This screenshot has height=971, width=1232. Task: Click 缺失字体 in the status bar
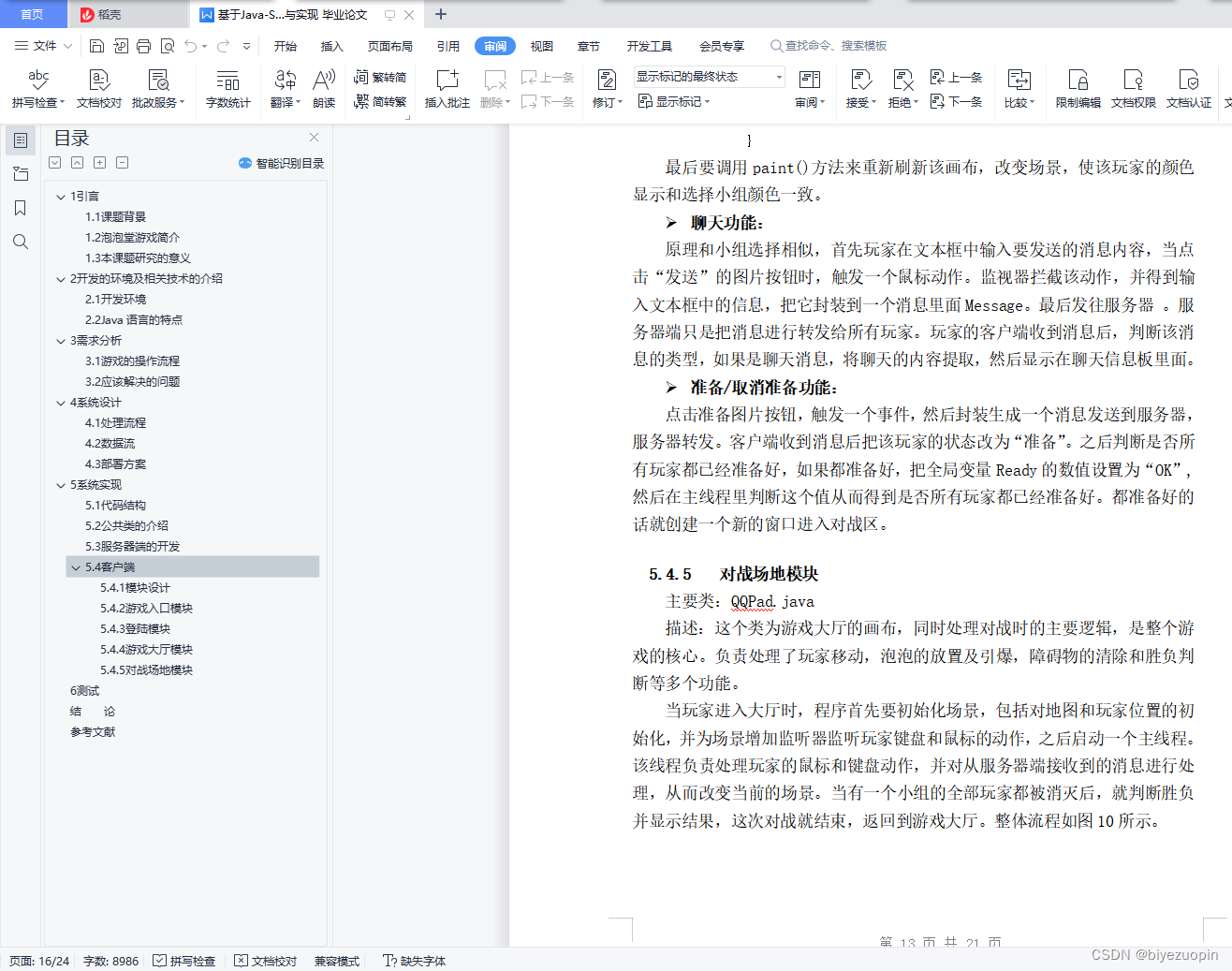tap(415, 961)
